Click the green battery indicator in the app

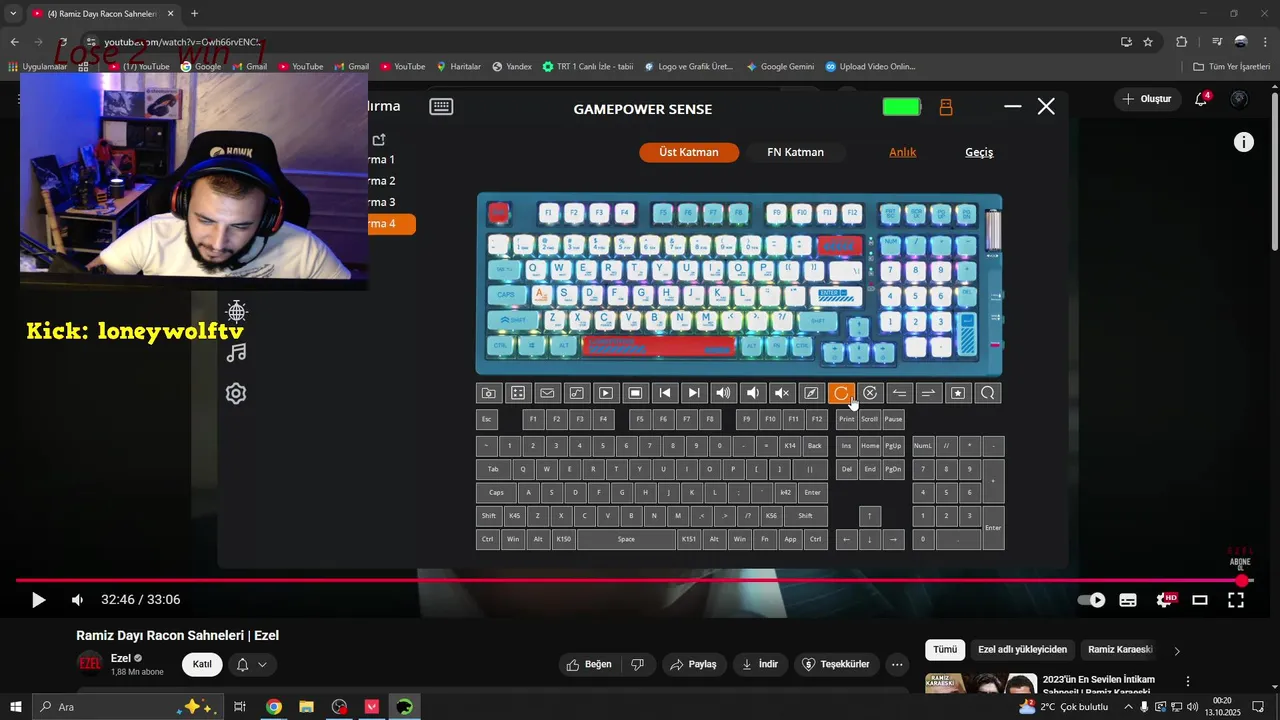901,107
